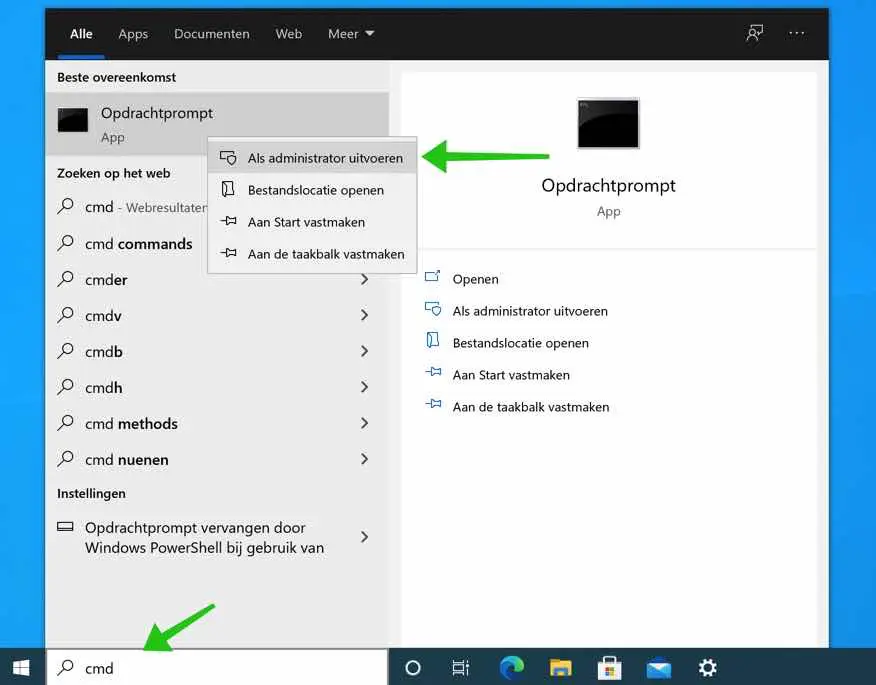
Task: Launch Microsoft Edge from the taskbar
Action: click(x=511, y=668)
